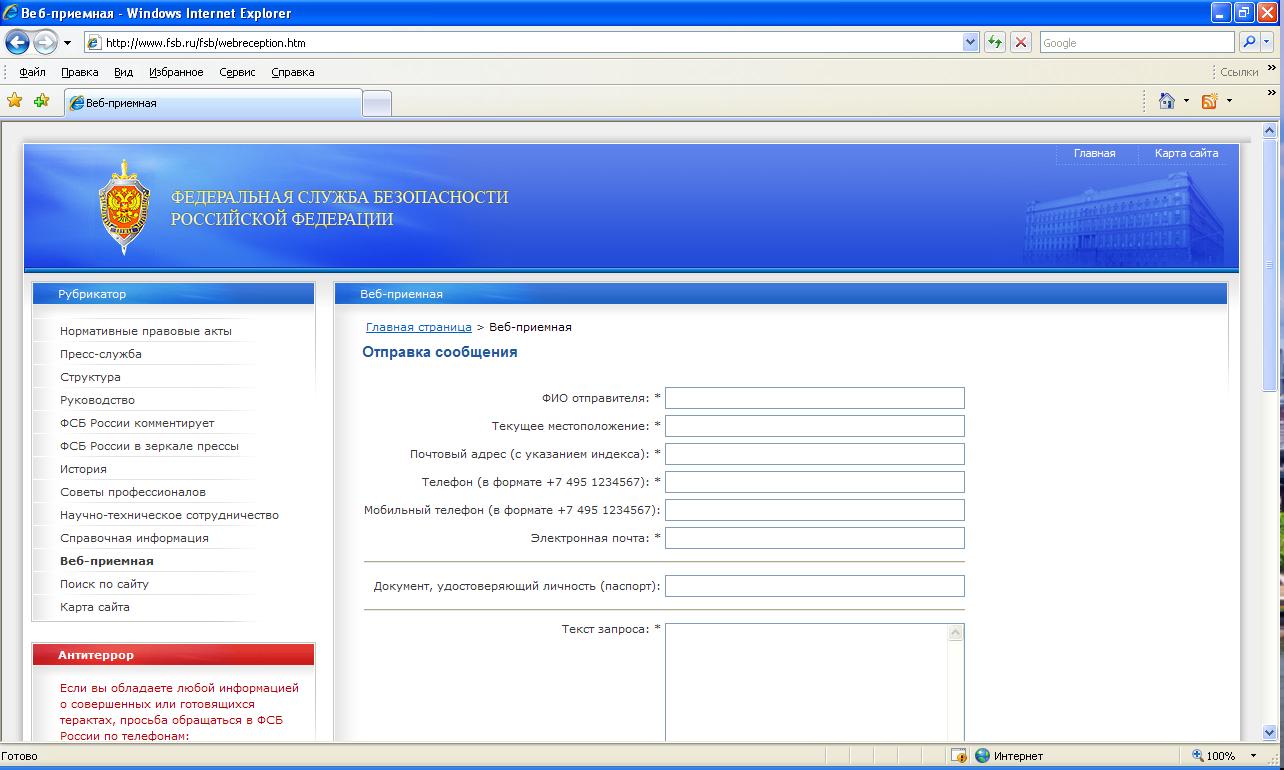Click the Главная link in the header

[1094, 153]
